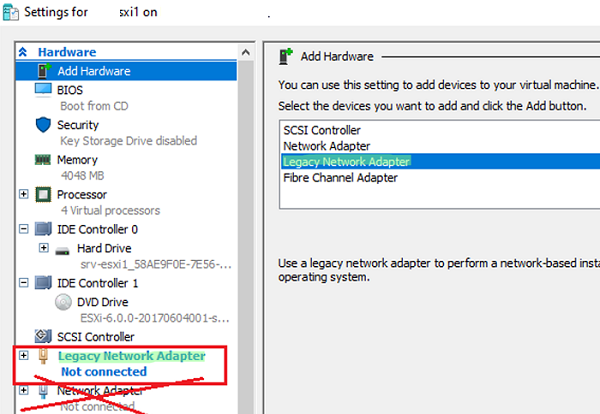Click the Add Hardware tree icon
Screen dimensions: 600x414
(44, 71)
